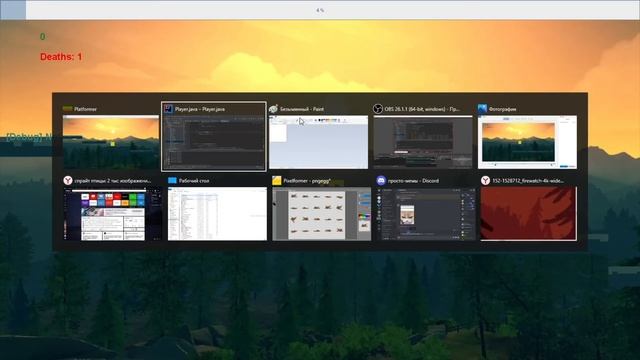This screenshot has width=640, height=360.
Task: Click the 4 % progress bar at top
Action: [320, 10]
